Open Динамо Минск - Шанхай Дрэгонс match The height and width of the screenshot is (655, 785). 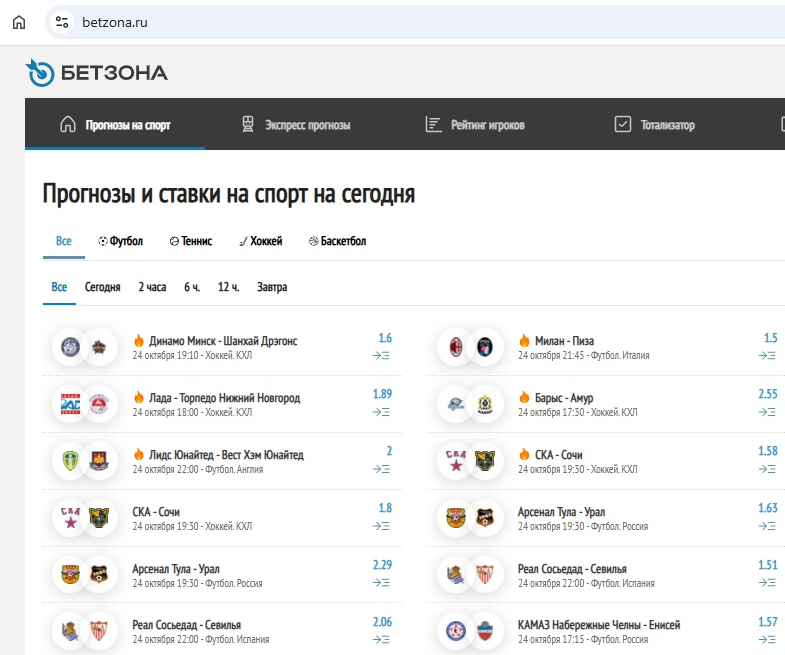[223, 341]
